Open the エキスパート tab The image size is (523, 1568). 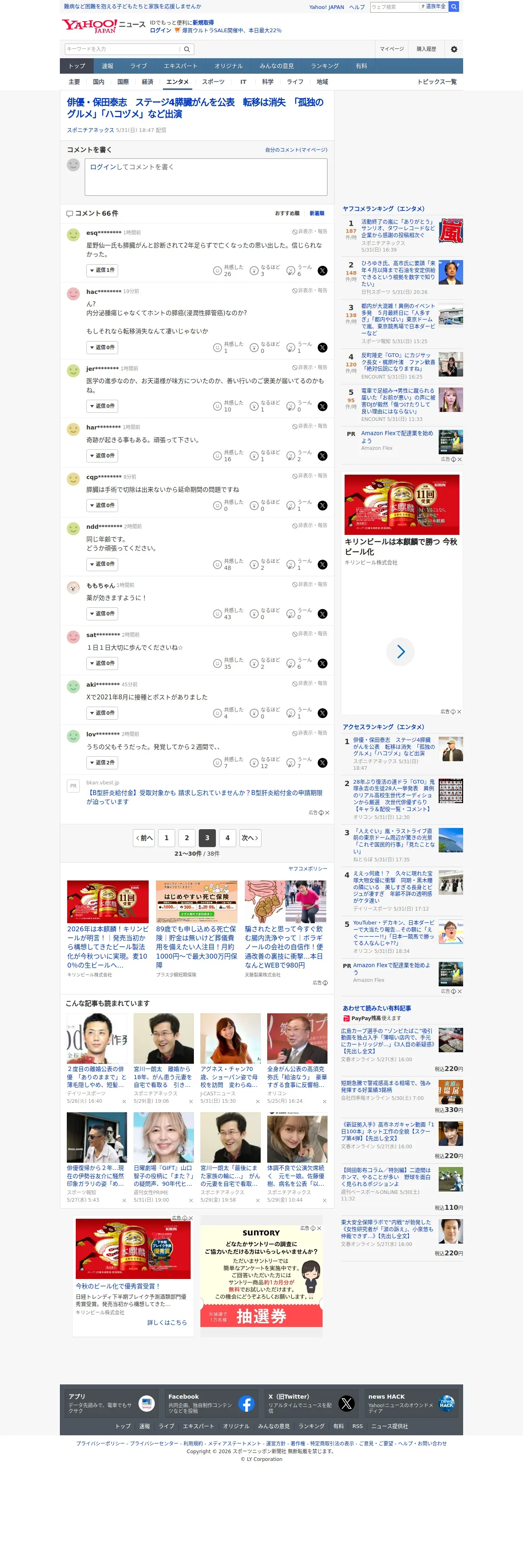181,66
